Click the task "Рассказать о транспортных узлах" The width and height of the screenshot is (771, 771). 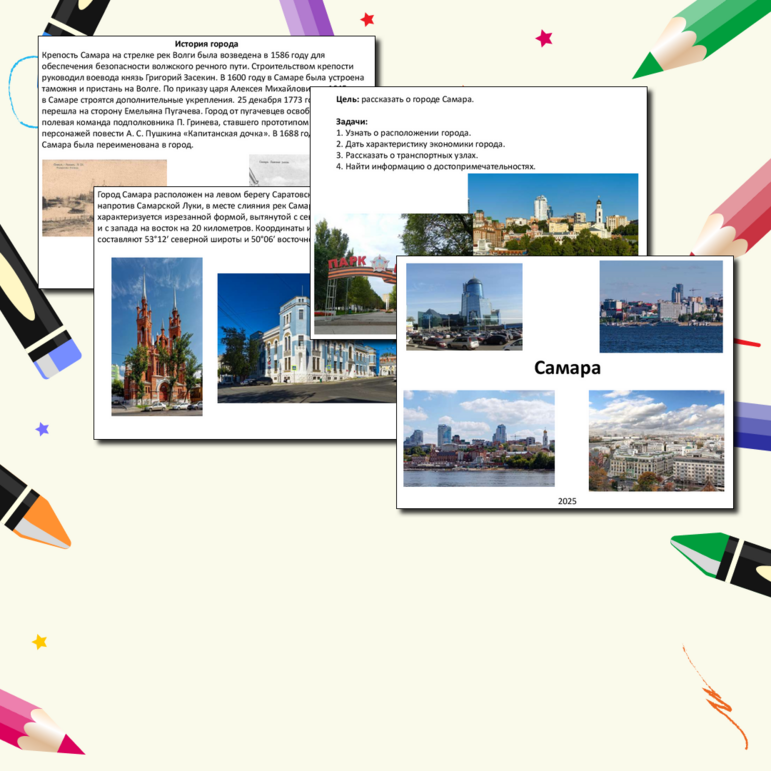coord(407,155)
